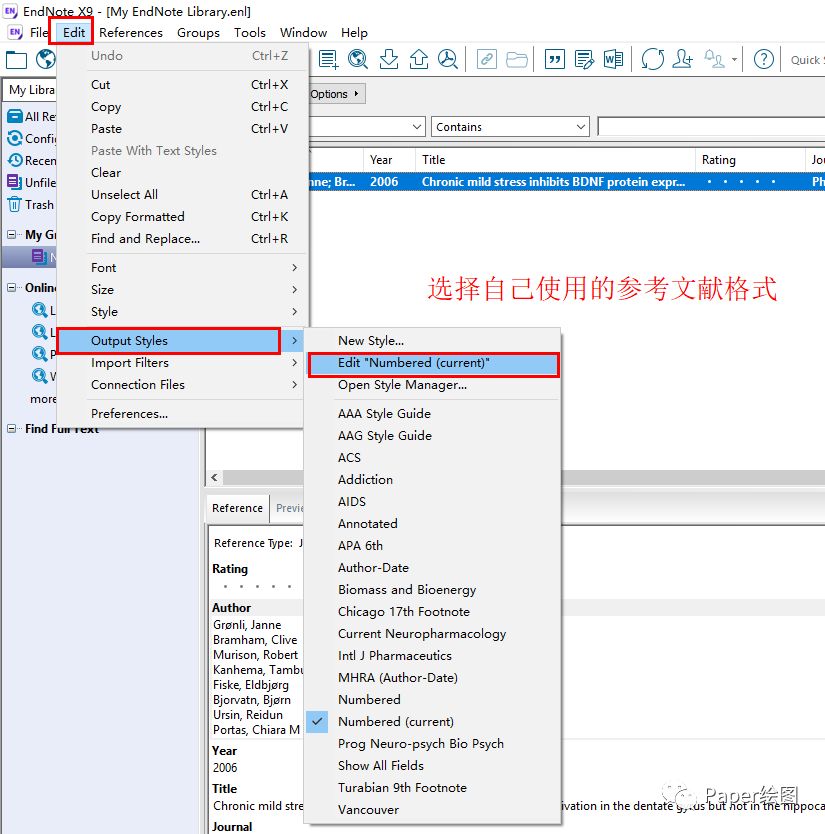Click the Help question mark icon
825x834 pixels.
[764, 59]
